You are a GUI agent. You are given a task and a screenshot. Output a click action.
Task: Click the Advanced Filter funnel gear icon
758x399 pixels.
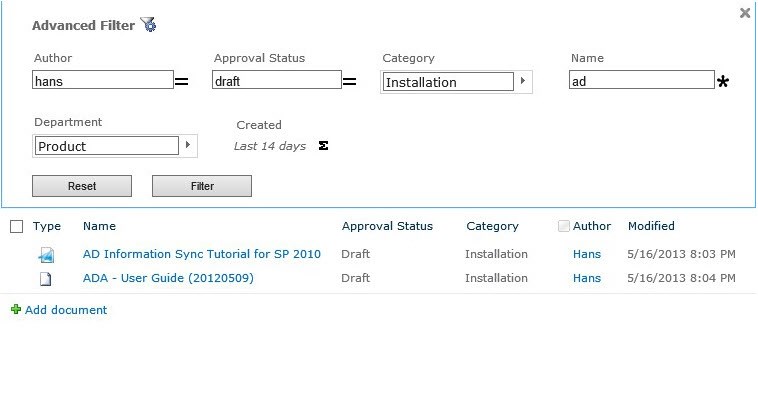pos(148,24)
